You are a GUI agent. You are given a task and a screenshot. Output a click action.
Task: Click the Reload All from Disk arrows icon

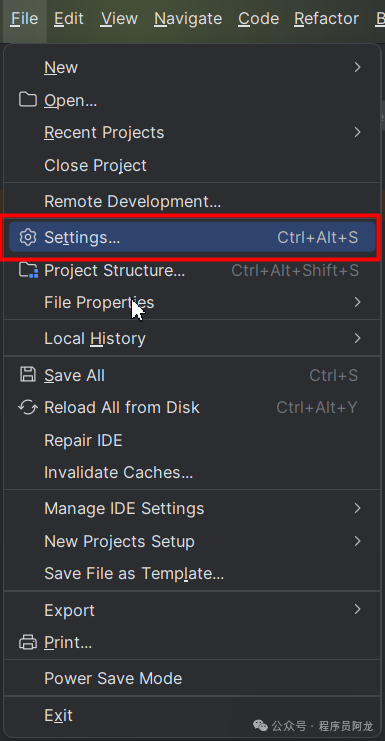pyautogui.click(x=28, y=407)
